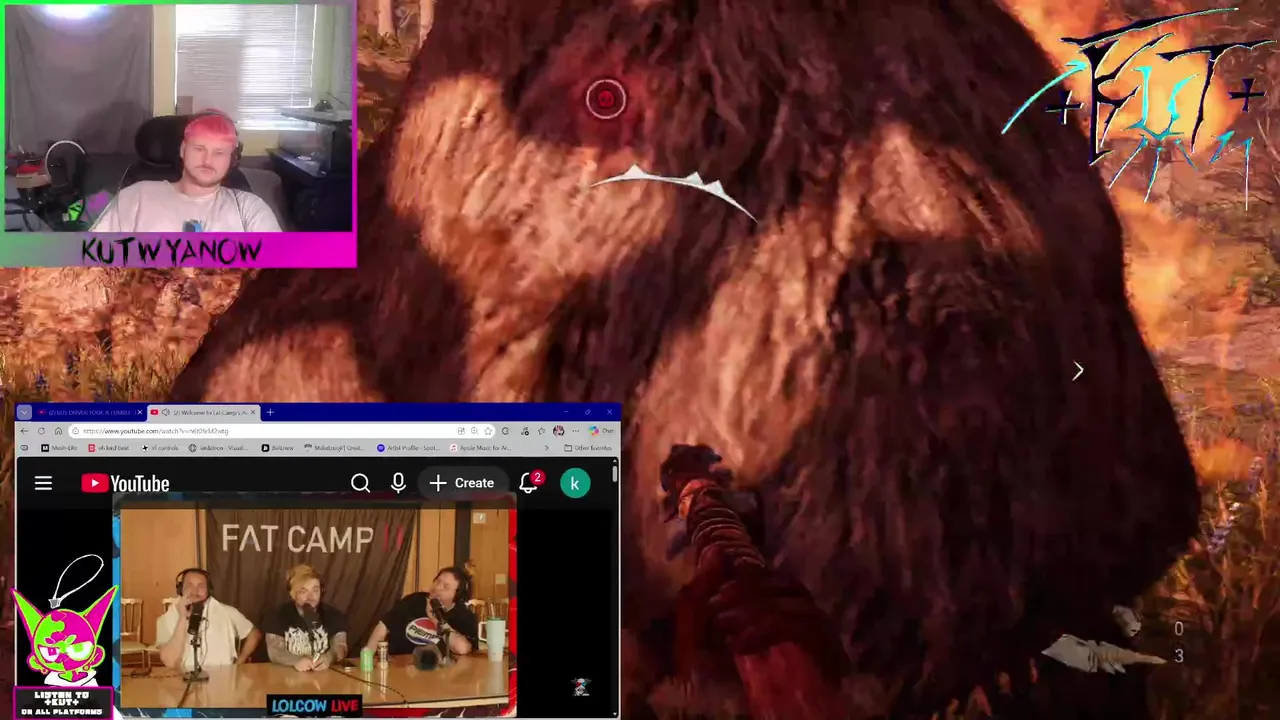Open the YouTube hamburger guide menu
Image resolution: width=1280 pixels, height=720 pixels.
tap(43, 483)
